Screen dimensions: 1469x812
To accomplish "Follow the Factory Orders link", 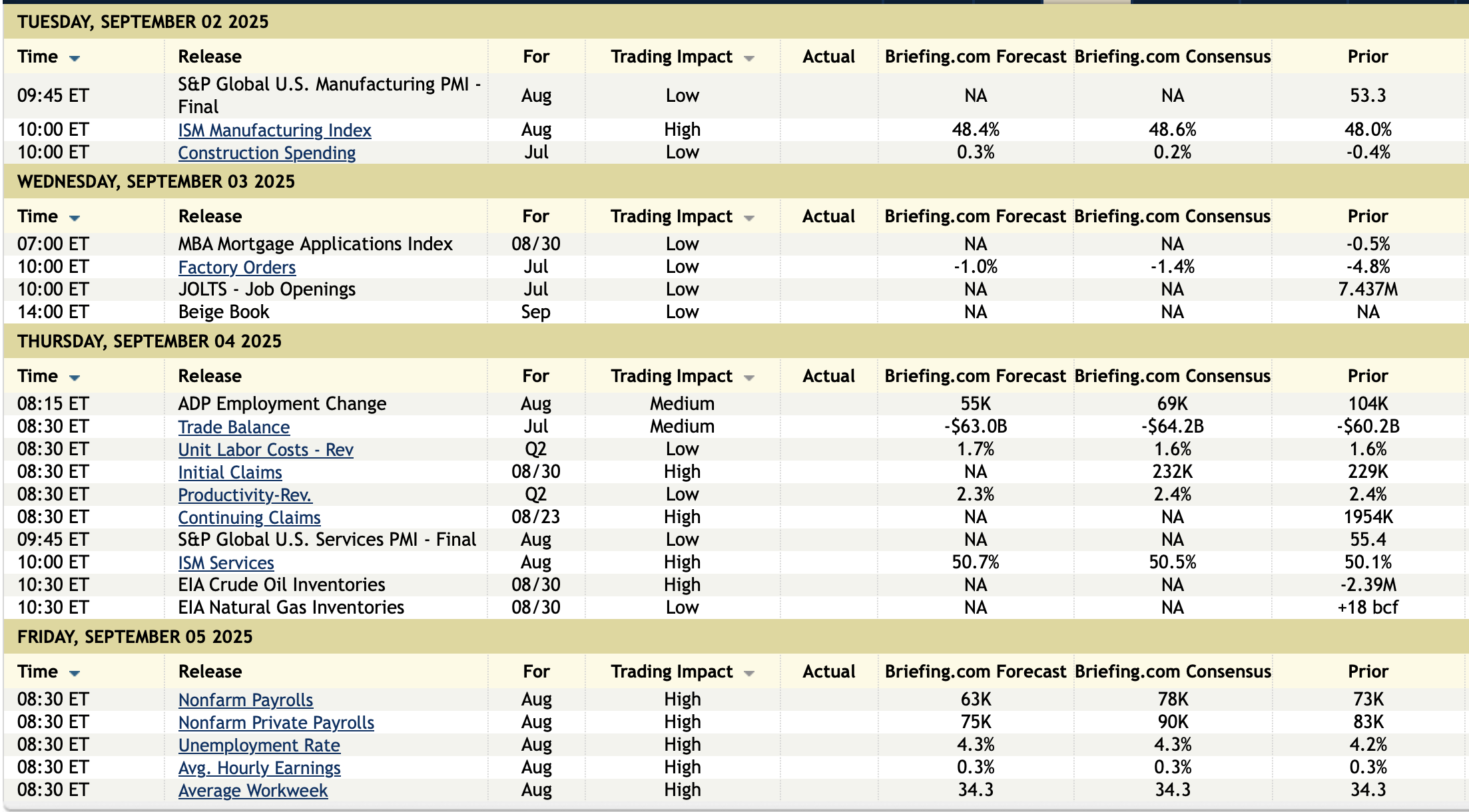I will [236, 268].
